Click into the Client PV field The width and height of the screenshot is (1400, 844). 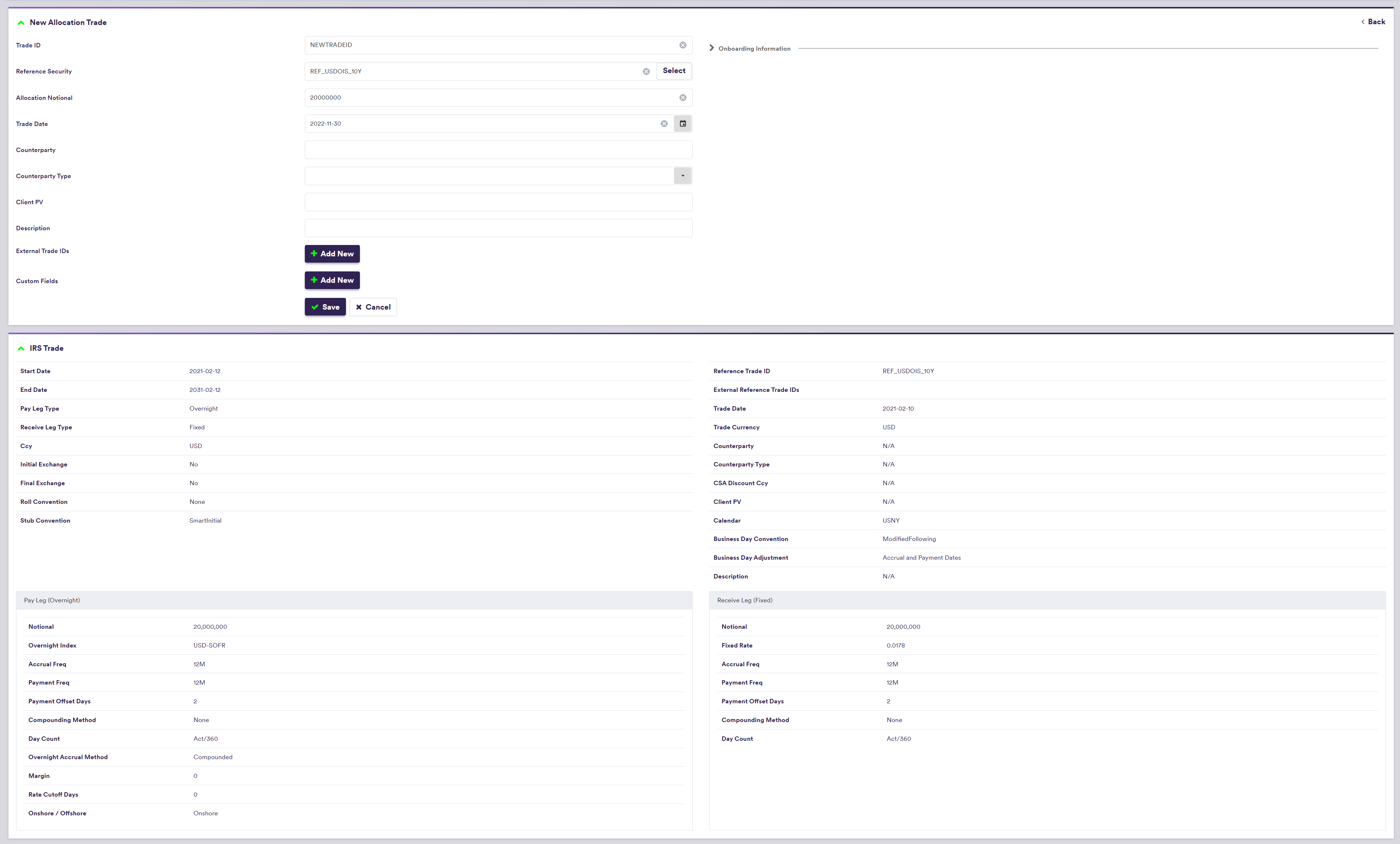(498, 202)
